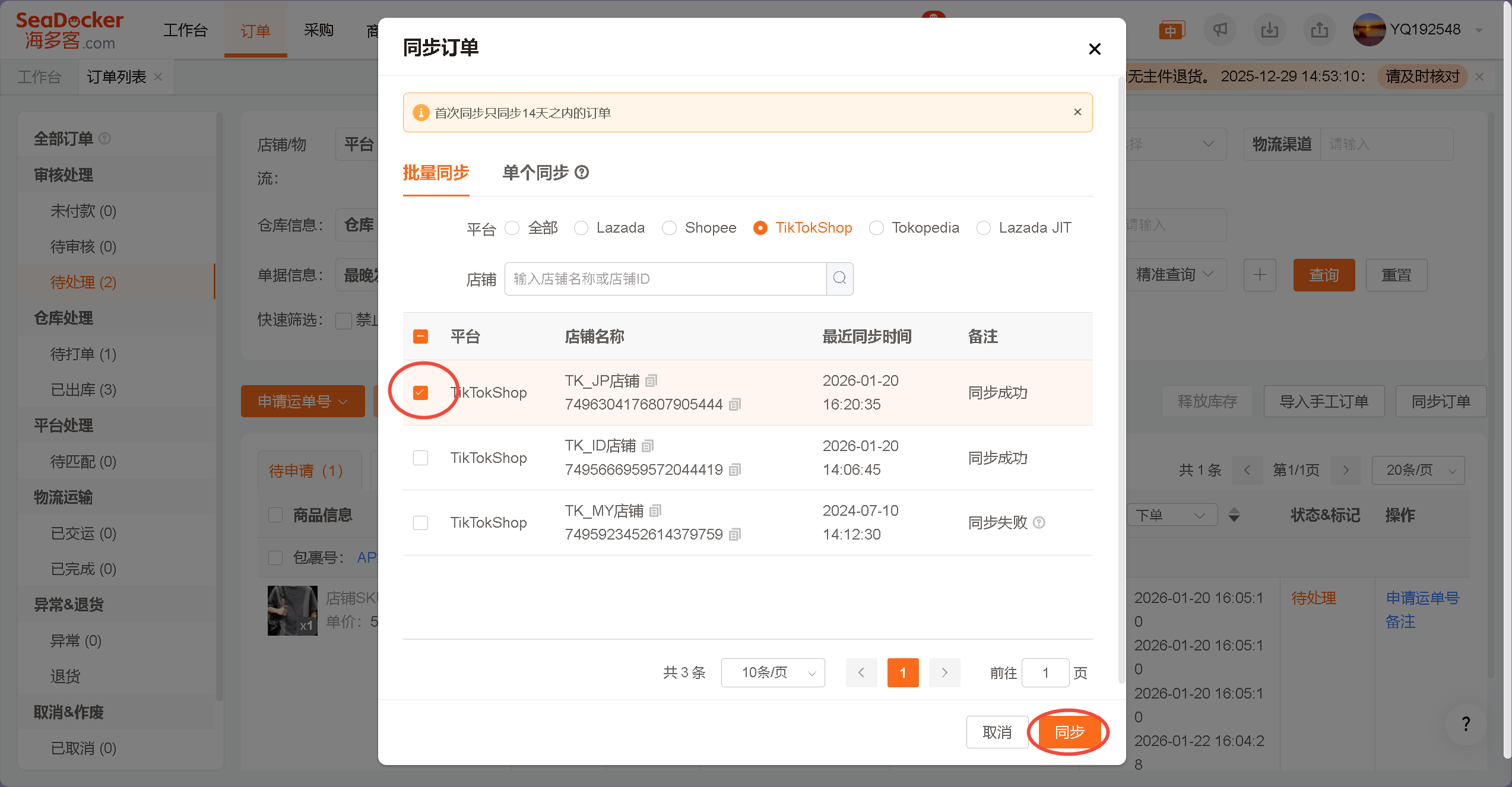Copy store ID 7495666959572044419 icon
Image resolution: width=1512 pixels, height=787 pixels.
[x=735, y=469]
